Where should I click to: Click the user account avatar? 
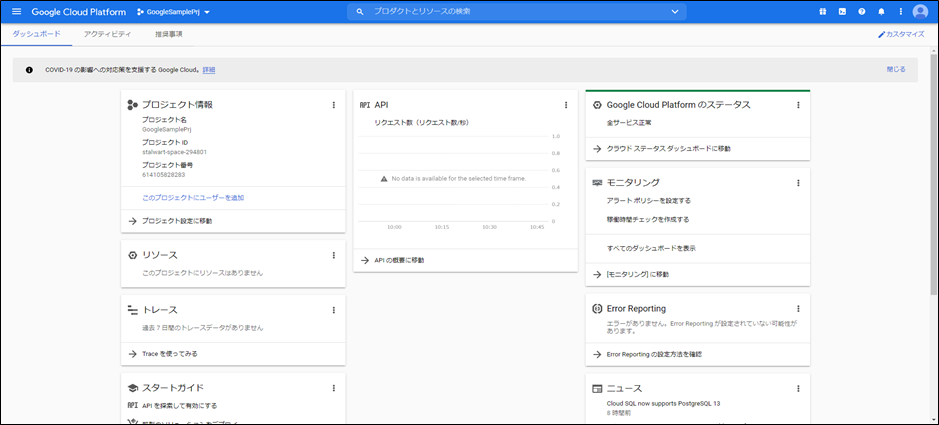point(920,12)
